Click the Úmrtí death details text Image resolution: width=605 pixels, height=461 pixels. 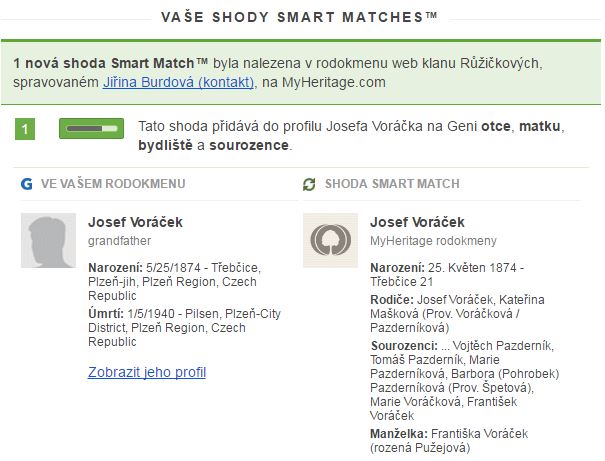pyautogui.click(x=184, y=327)
